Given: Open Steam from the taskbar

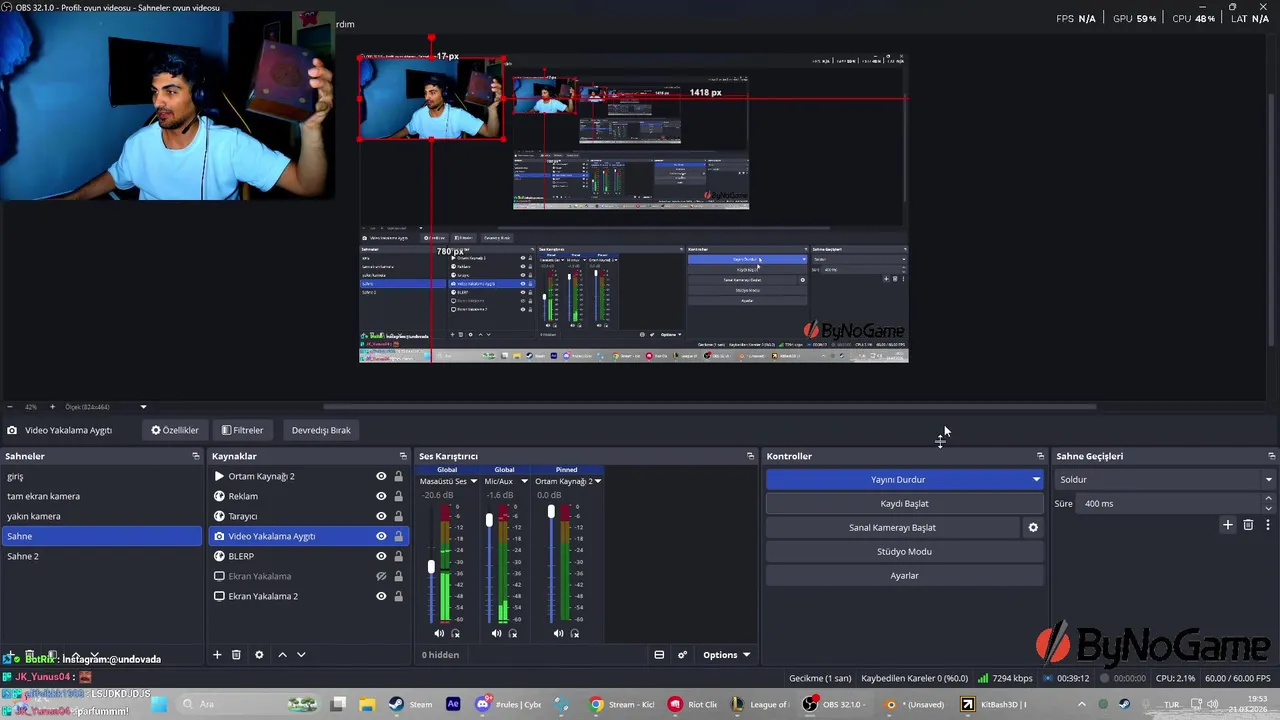Looking at the screenshot, I should (x=410, y=704).
